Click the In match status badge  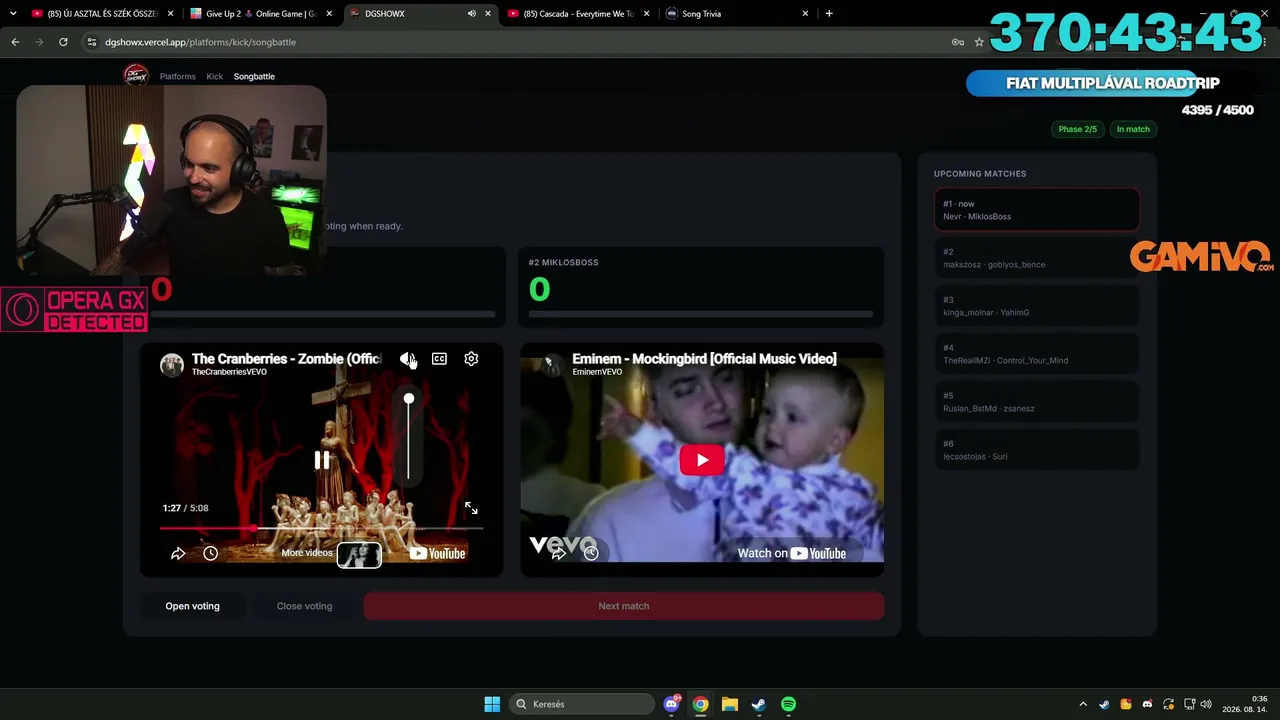click(1133, 129)
